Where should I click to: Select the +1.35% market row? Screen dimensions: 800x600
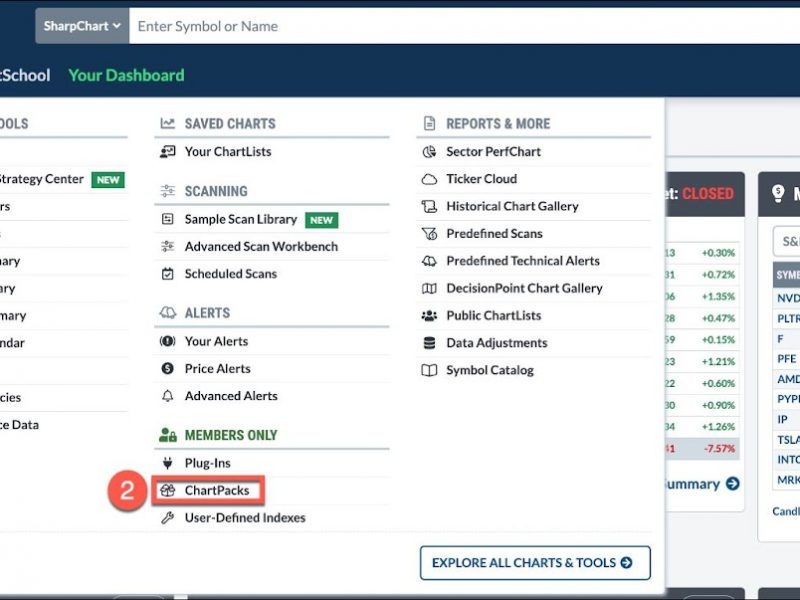coord(702,296)
